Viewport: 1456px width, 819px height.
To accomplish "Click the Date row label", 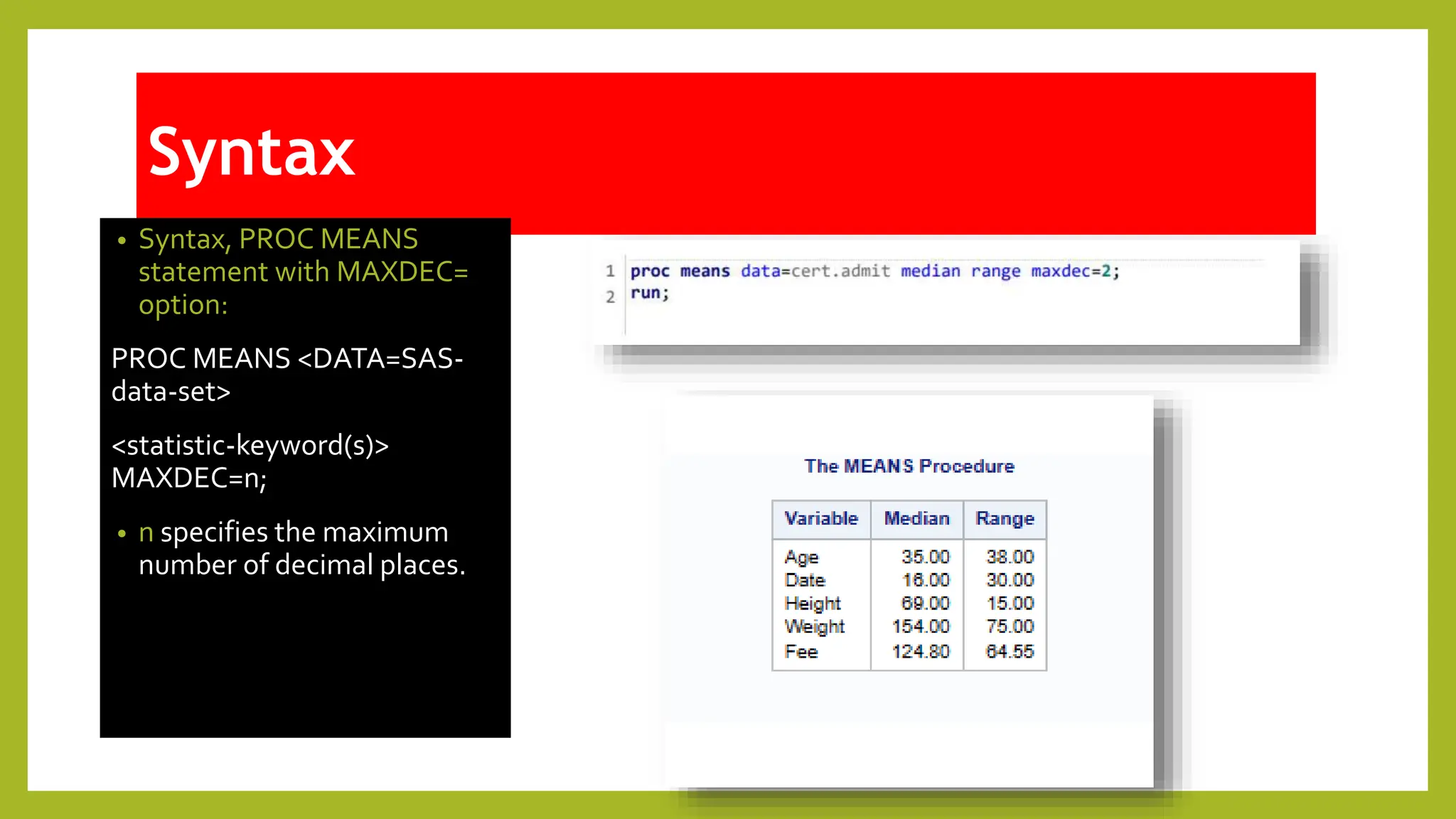I will (805, 580).
